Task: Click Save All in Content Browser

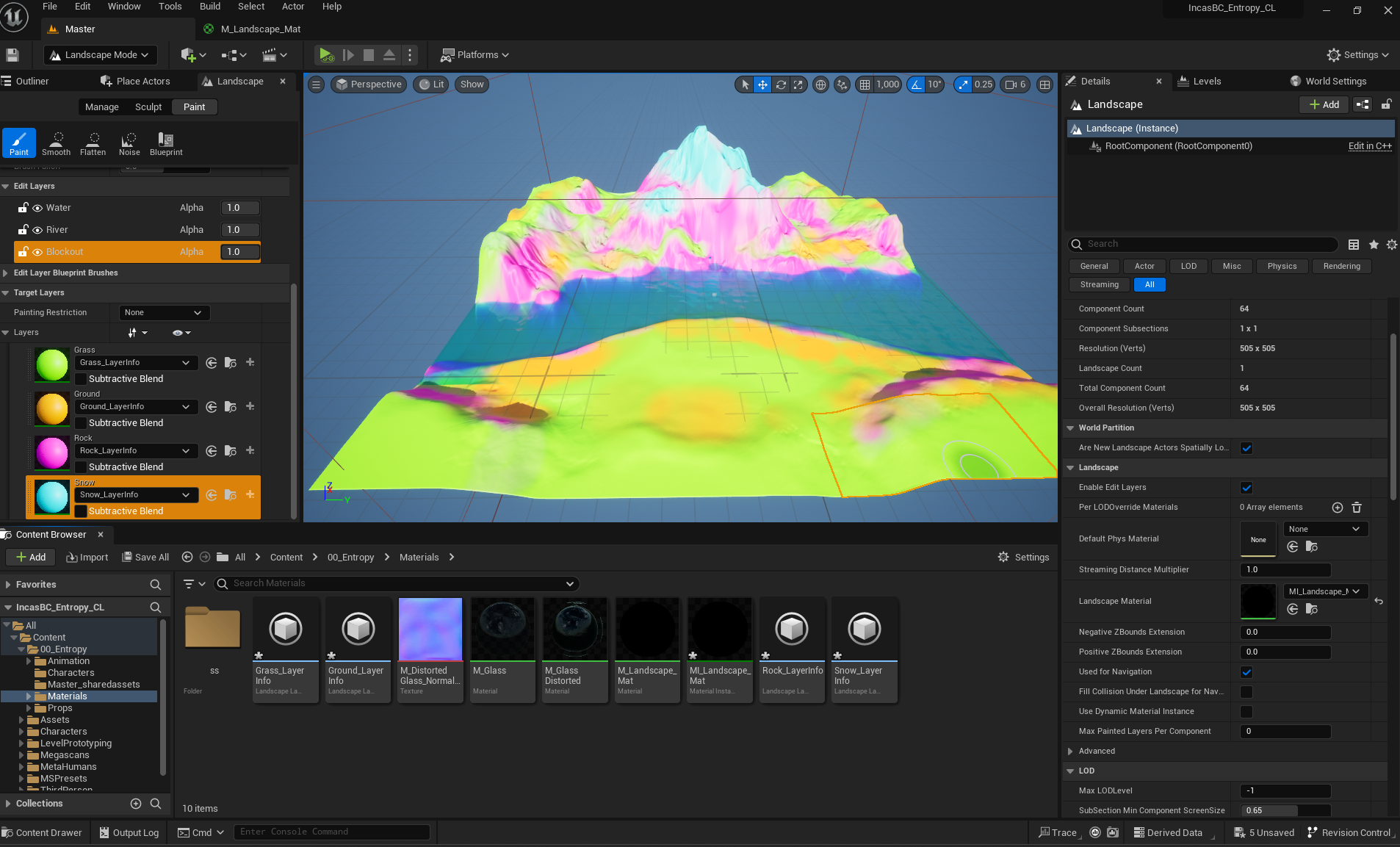Action: tap(145, 558)
